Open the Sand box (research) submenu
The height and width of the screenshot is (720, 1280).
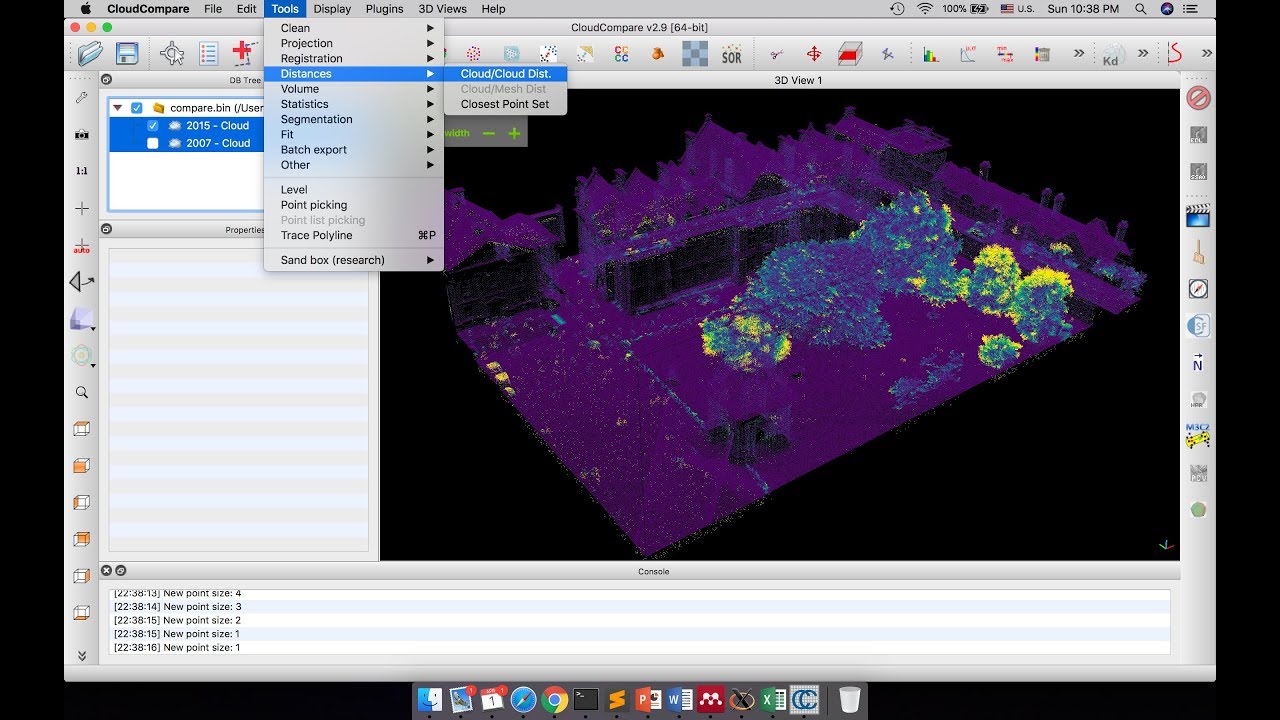coord(354,260)
